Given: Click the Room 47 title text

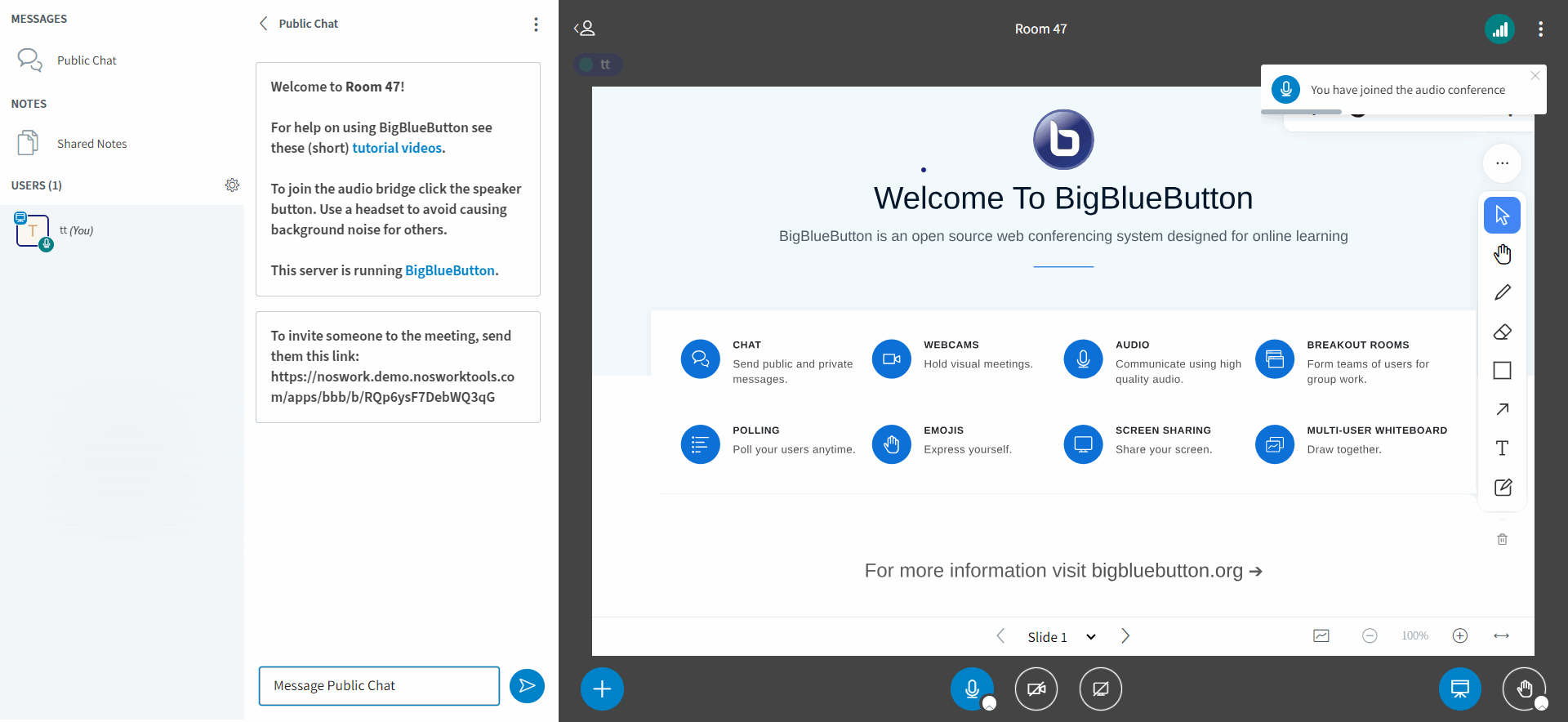Looking at the screenshot, I should click(1040, 29).
